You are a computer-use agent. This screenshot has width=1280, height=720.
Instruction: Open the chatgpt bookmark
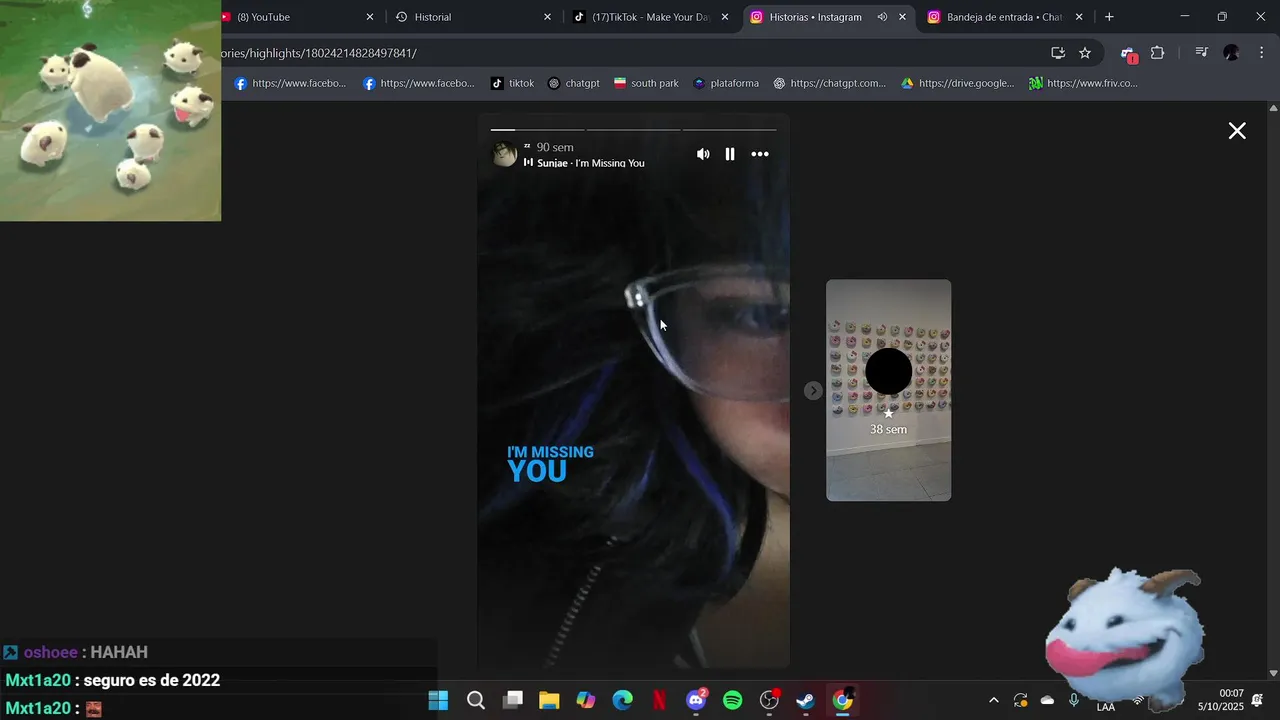[574, 84]
